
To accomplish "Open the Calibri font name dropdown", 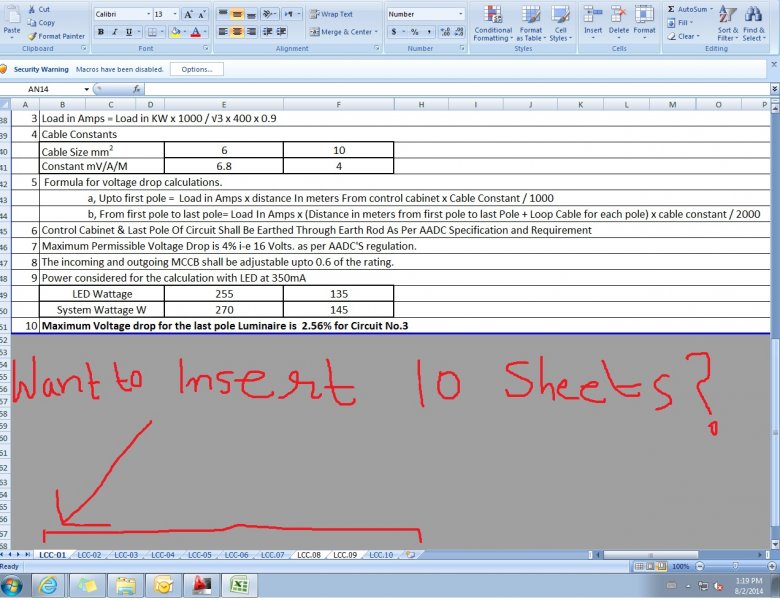I will [x=148, y=14].
